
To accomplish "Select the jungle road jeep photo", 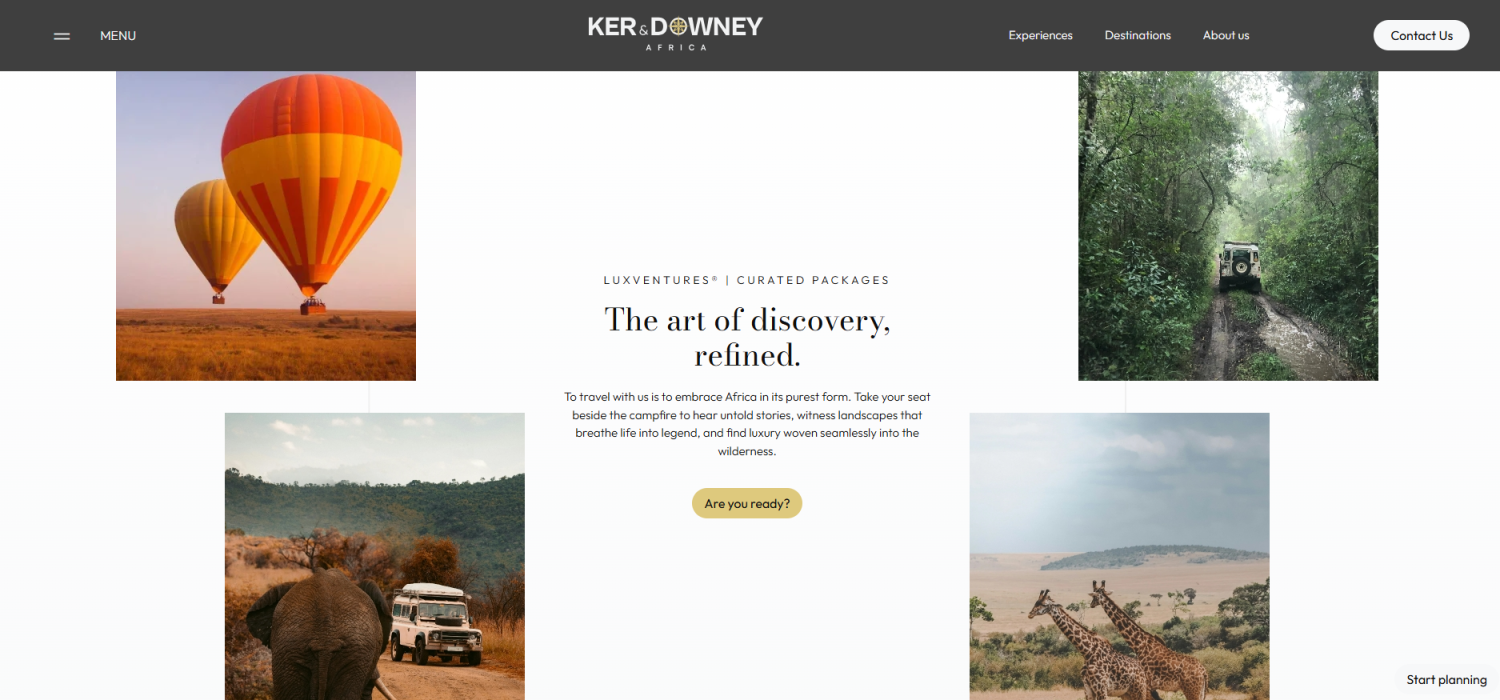I will (1228, 226).
